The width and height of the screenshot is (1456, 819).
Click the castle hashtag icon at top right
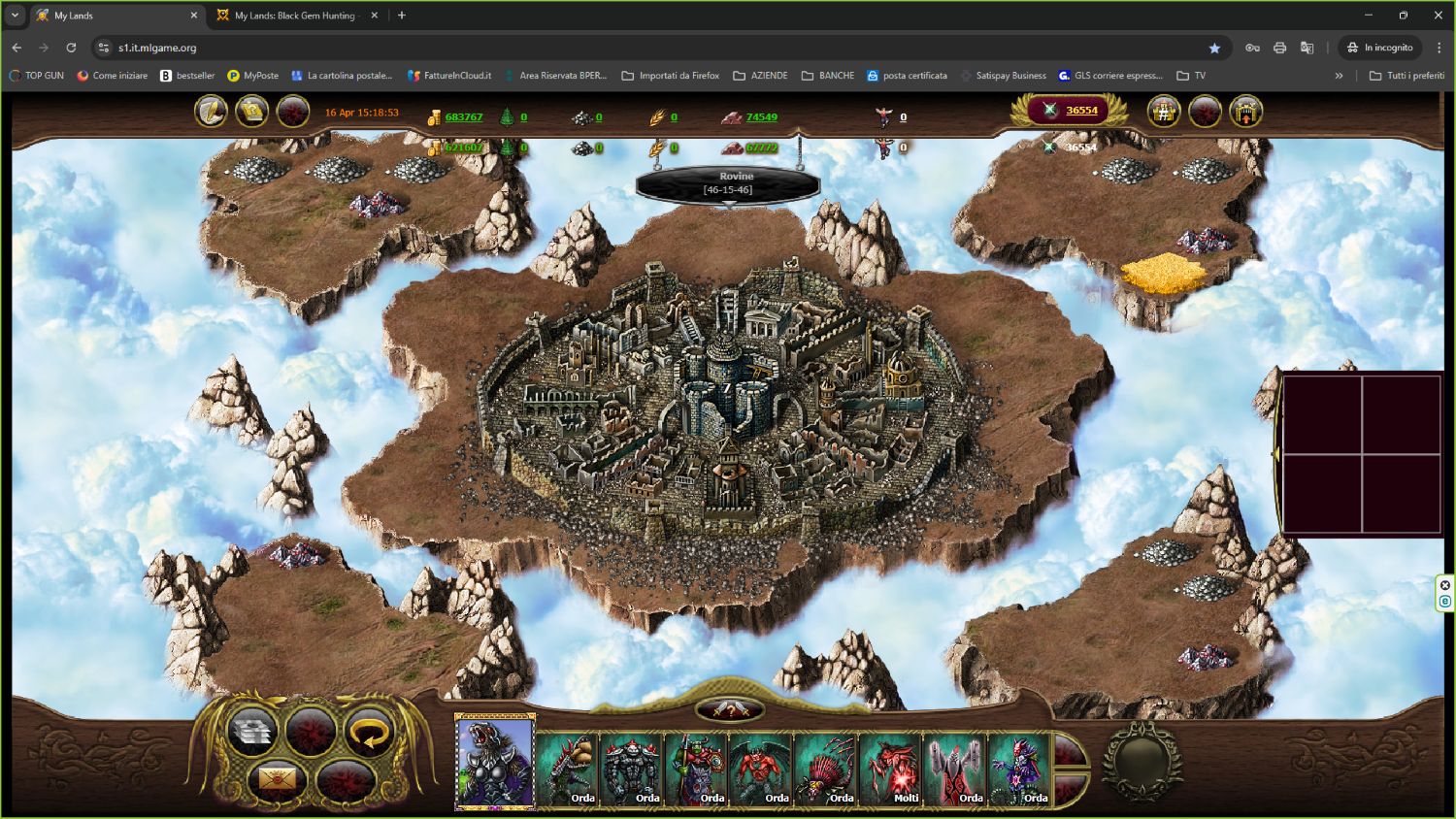tap(1163, 112)
